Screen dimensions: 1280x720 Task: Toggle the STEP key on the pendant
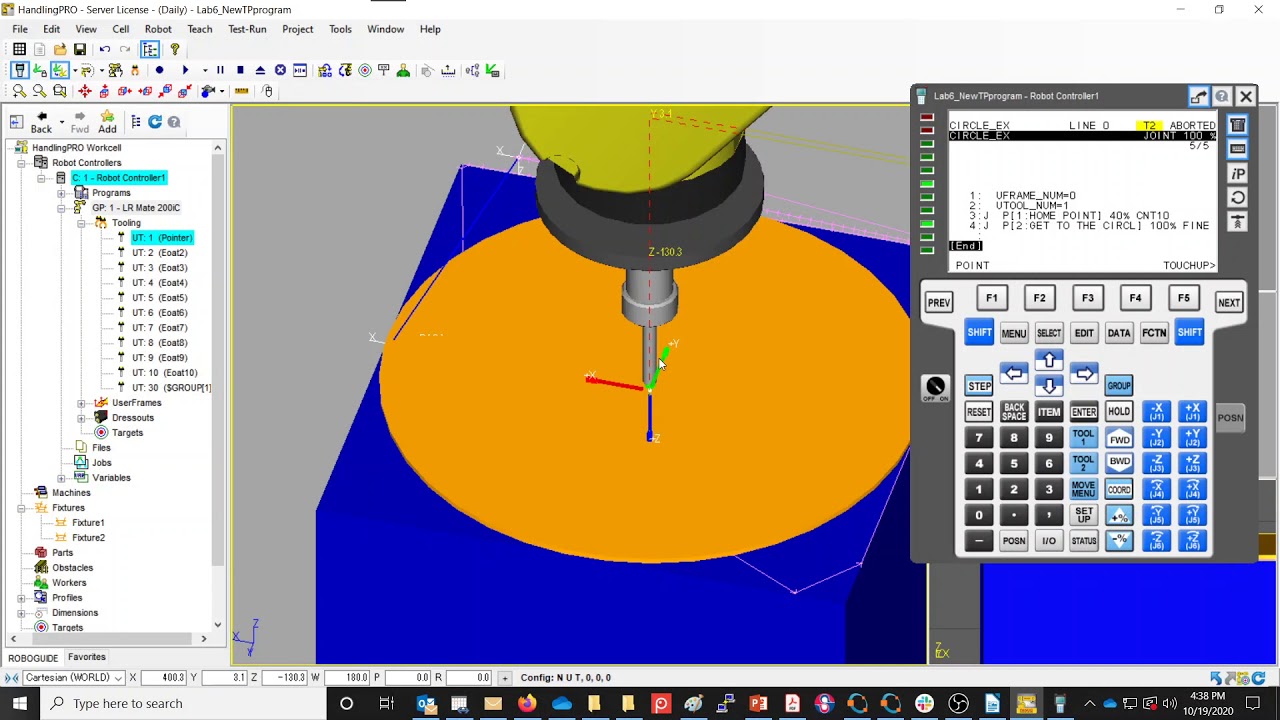click(x=979, y=386)
